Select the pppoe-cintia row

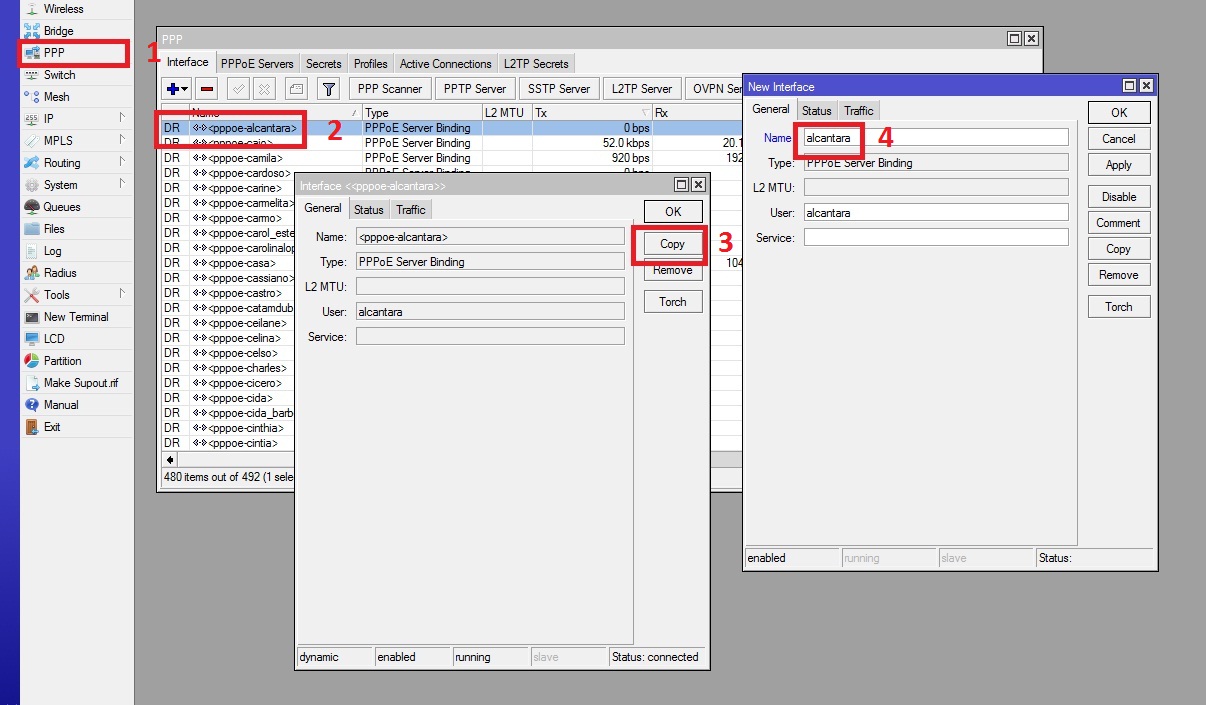point(228,443)
